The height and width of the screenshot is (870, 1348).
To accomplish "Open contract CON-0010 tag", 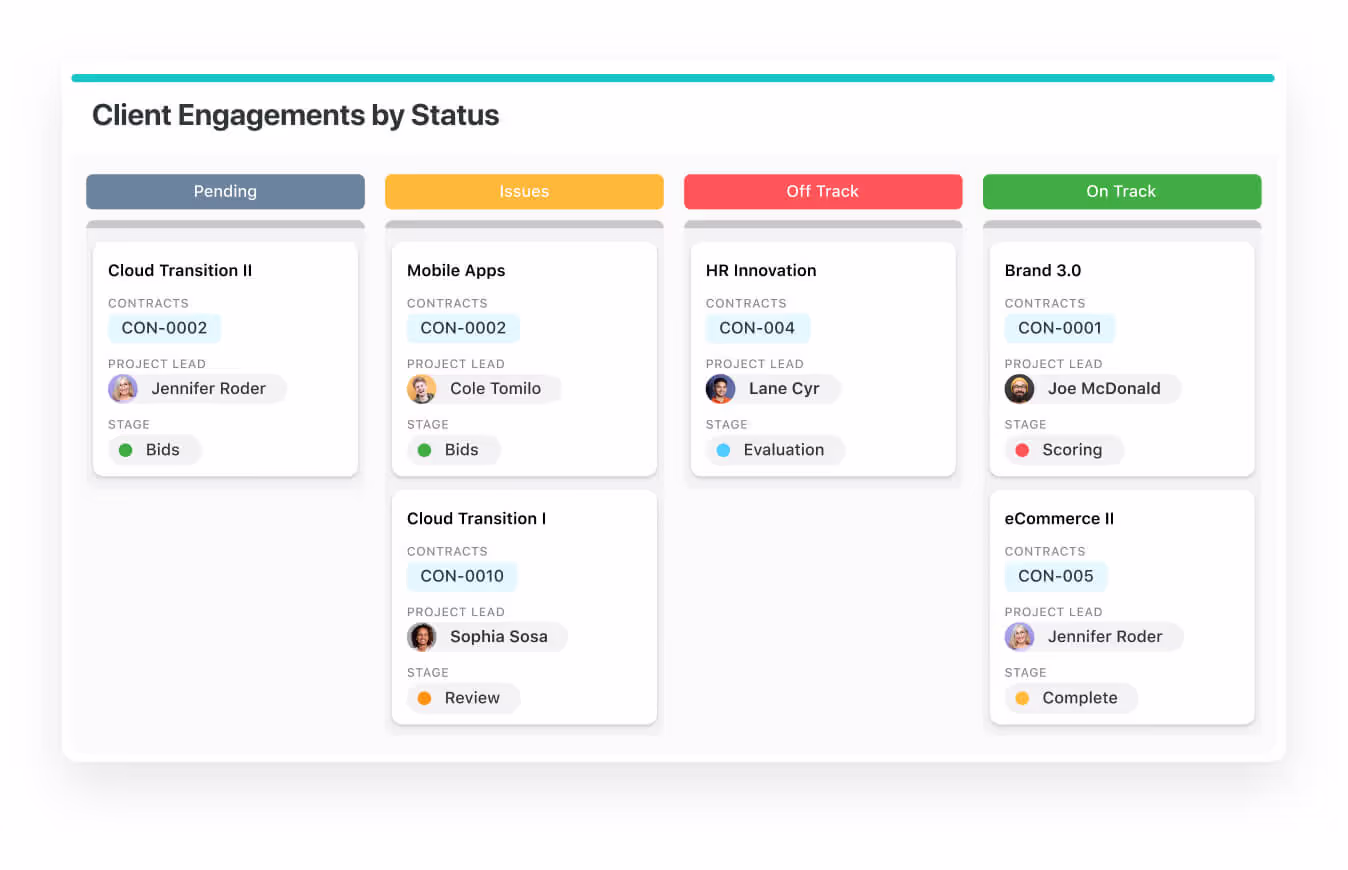I will click(x=462, y=576).
